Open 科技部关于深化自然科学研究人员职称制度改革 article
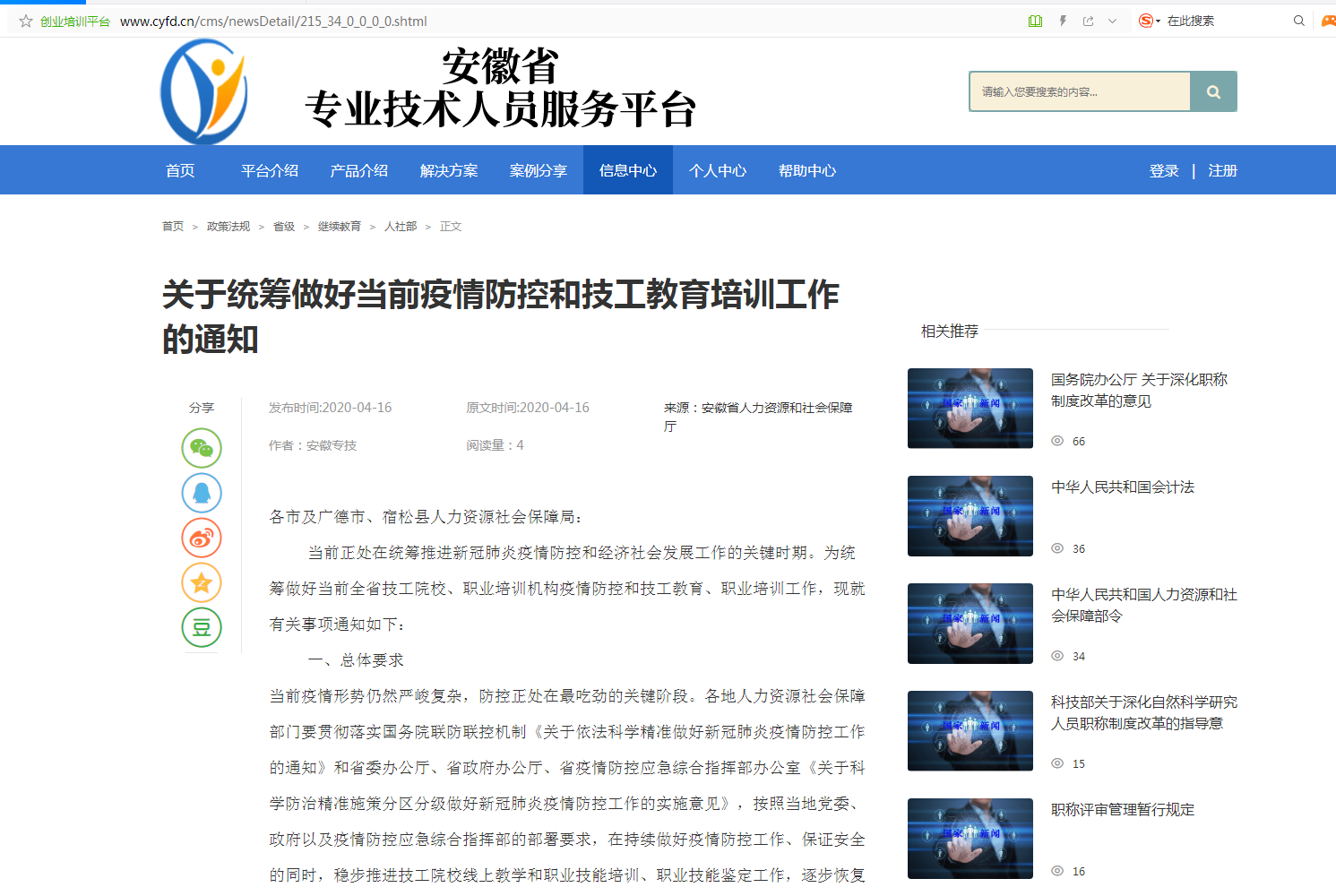The image size is (1336, 896). coord(1144,713)
